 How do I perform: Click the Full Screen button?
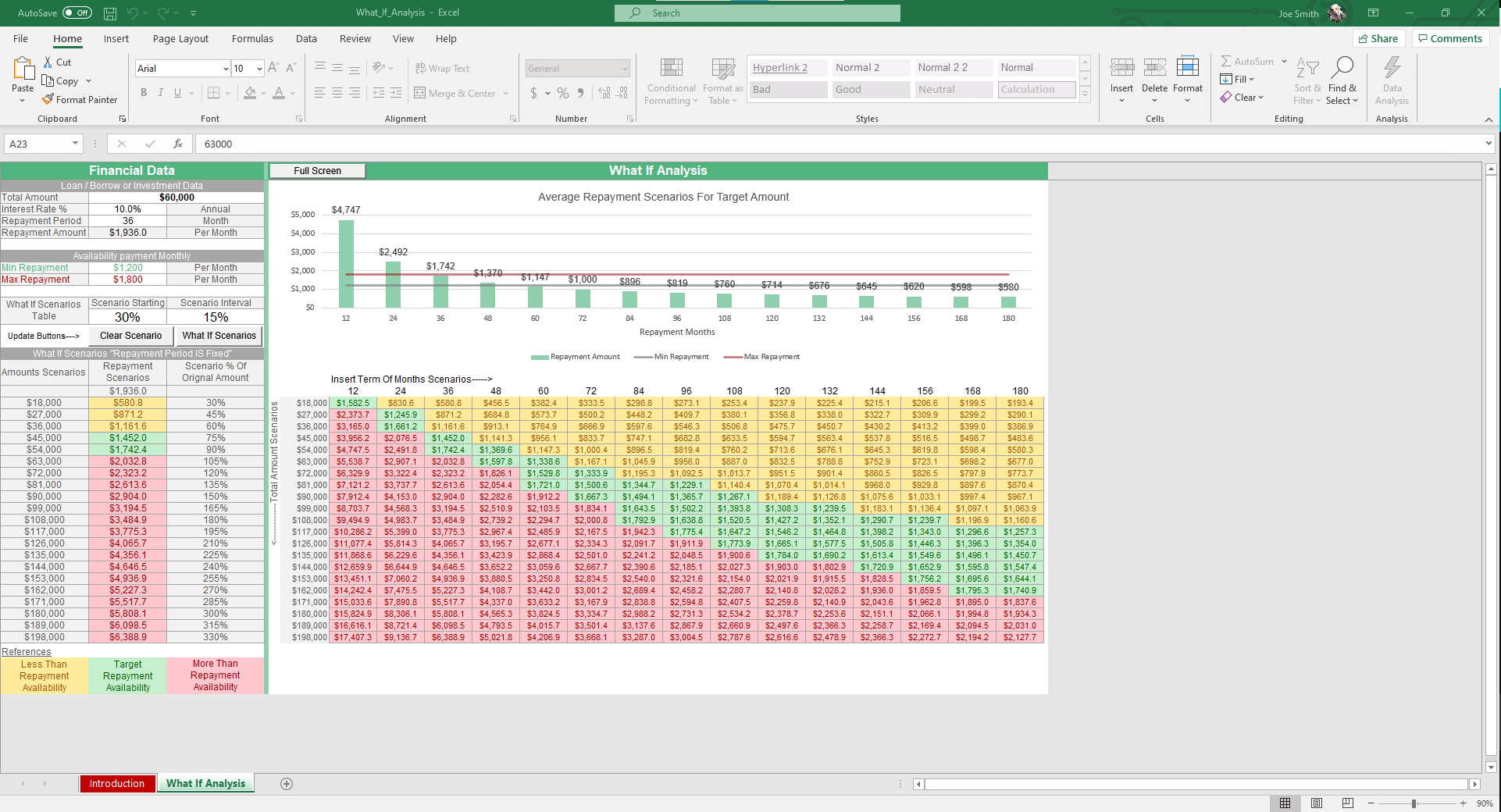click(x=317, y=171)
